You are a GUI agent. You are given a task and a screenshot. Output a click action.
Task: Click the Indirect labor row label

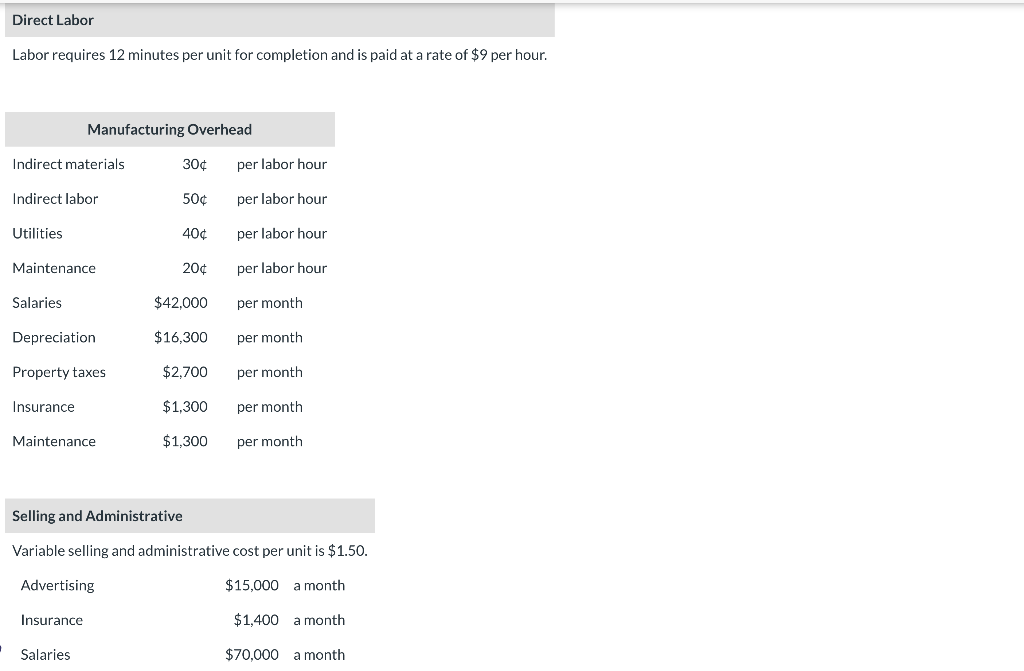(55, 199)
